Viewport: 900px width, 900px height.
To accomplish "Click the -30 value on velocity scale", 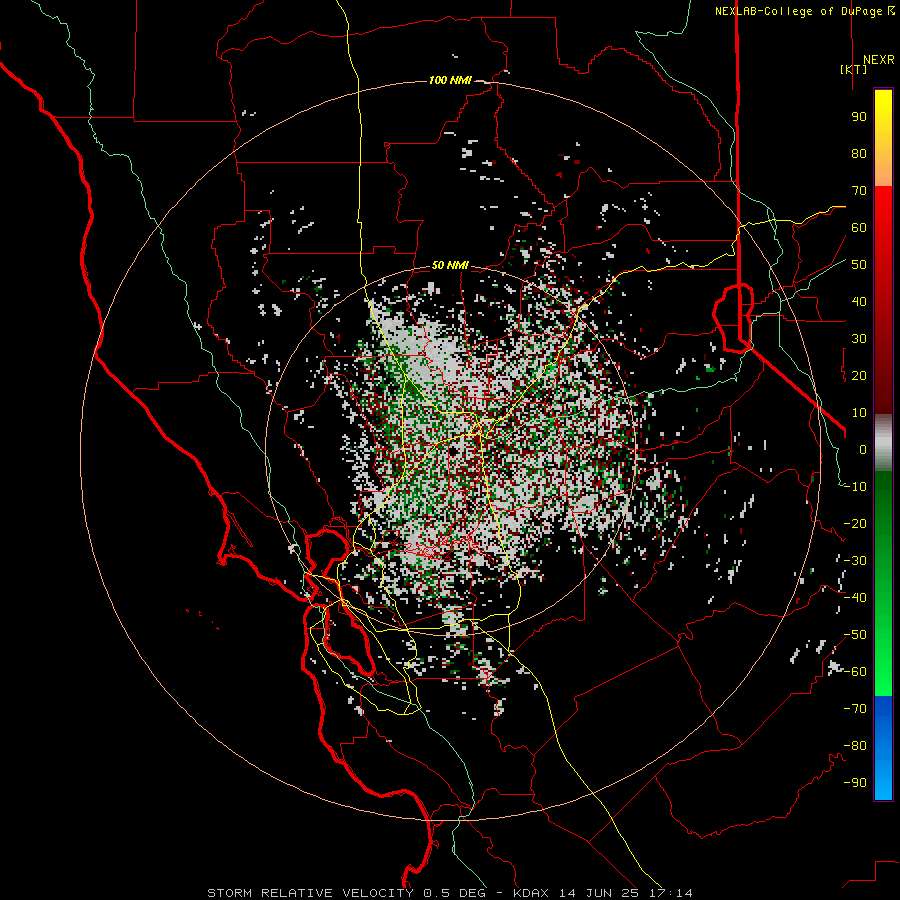I will tap(855, 561).
